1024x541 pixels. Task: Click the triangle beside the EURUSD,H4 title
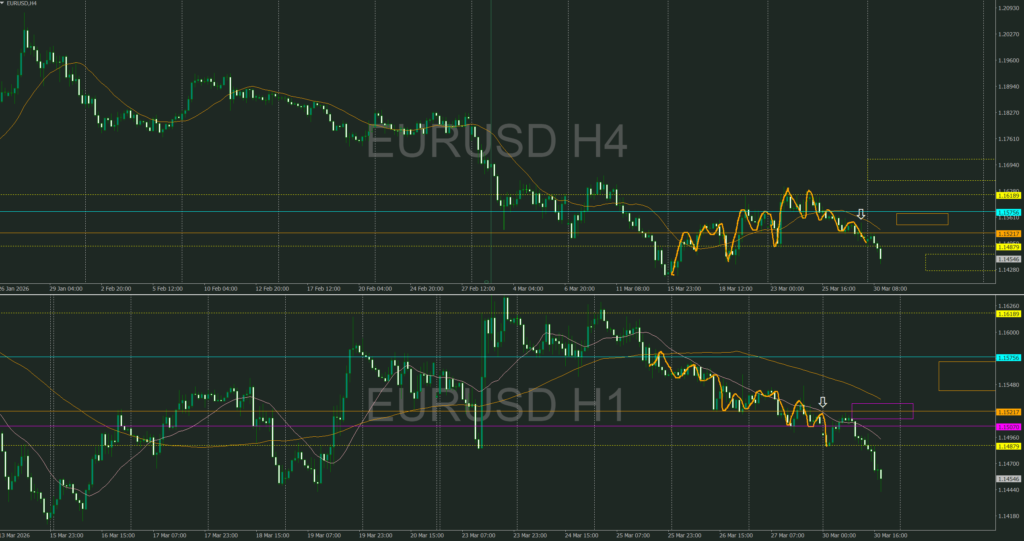pos(3,4)
